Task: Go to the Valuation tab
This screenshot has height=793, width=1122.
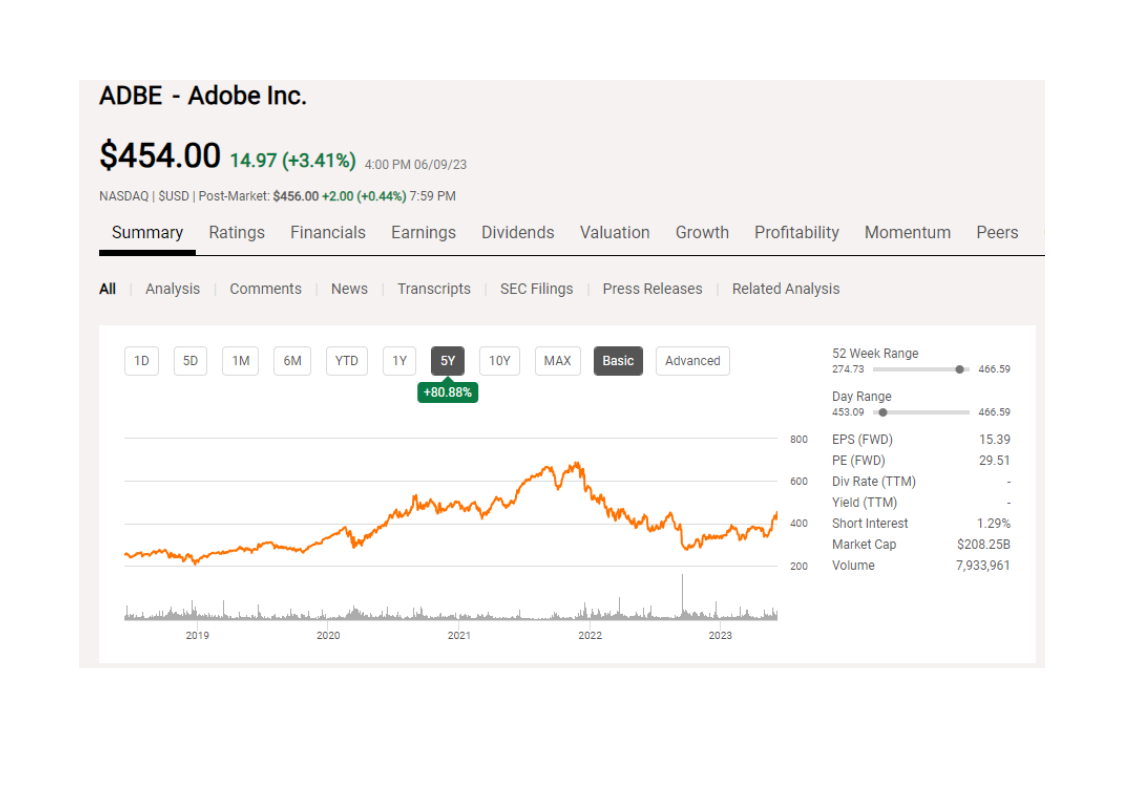Action: tap(615, 233)
